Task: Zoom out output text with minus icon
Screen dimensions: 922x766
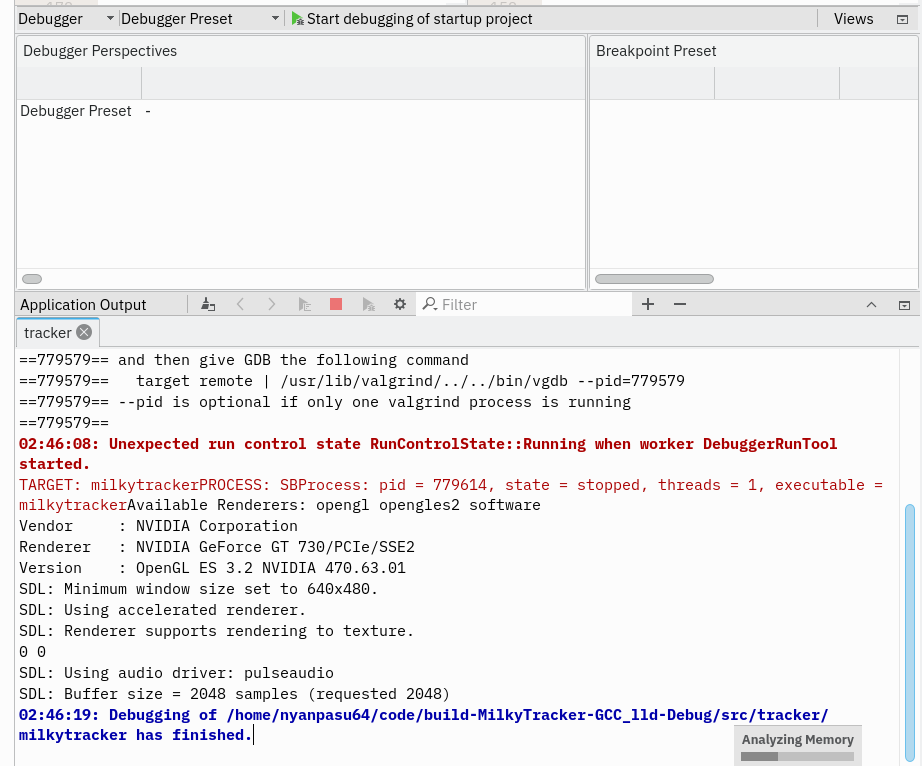Action: click(680, 304)
